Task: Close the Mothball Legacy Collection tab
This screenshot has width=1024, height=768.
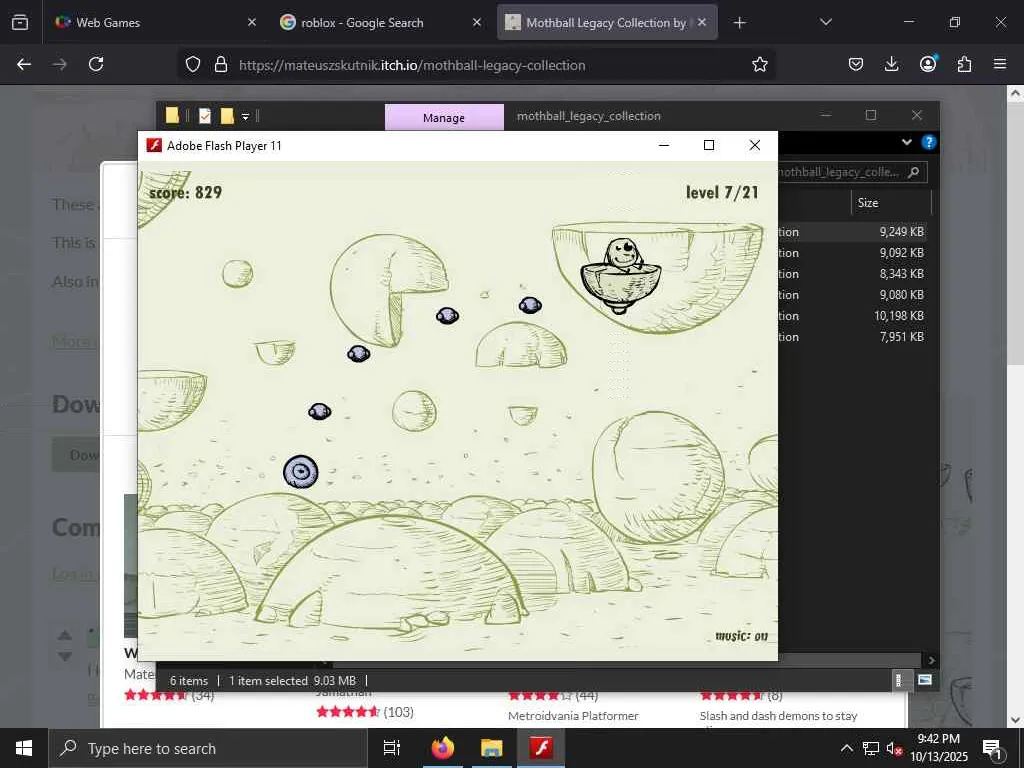Action: click(x=701, y=22)
